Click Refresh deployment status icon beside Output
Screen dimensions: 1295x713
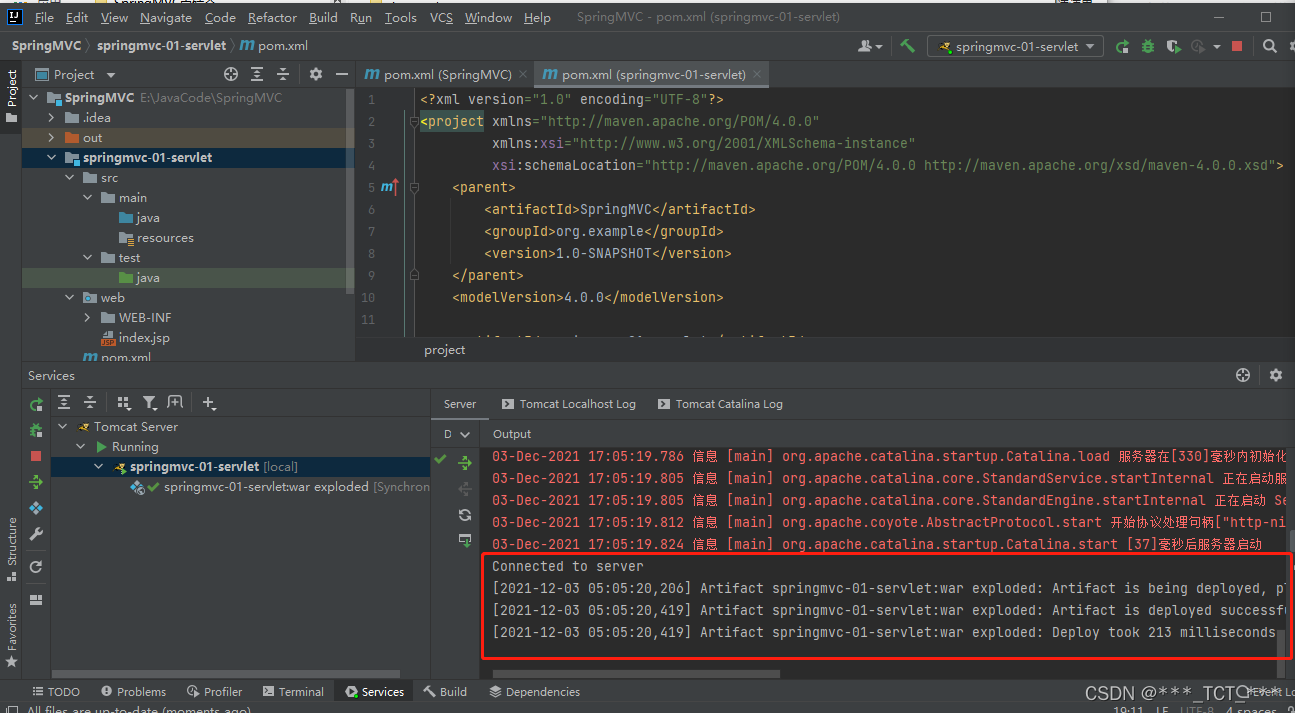[465, 514]
